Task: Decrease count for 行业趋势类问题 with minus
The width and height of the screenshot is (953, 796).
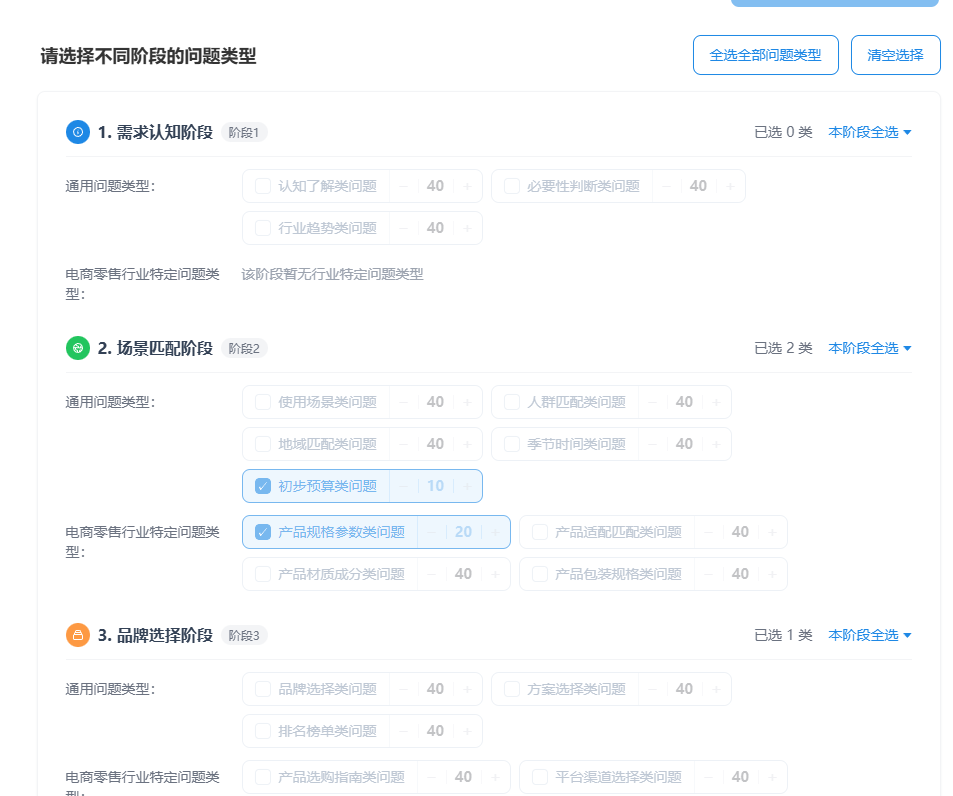Action: click(x=404, y=228)
